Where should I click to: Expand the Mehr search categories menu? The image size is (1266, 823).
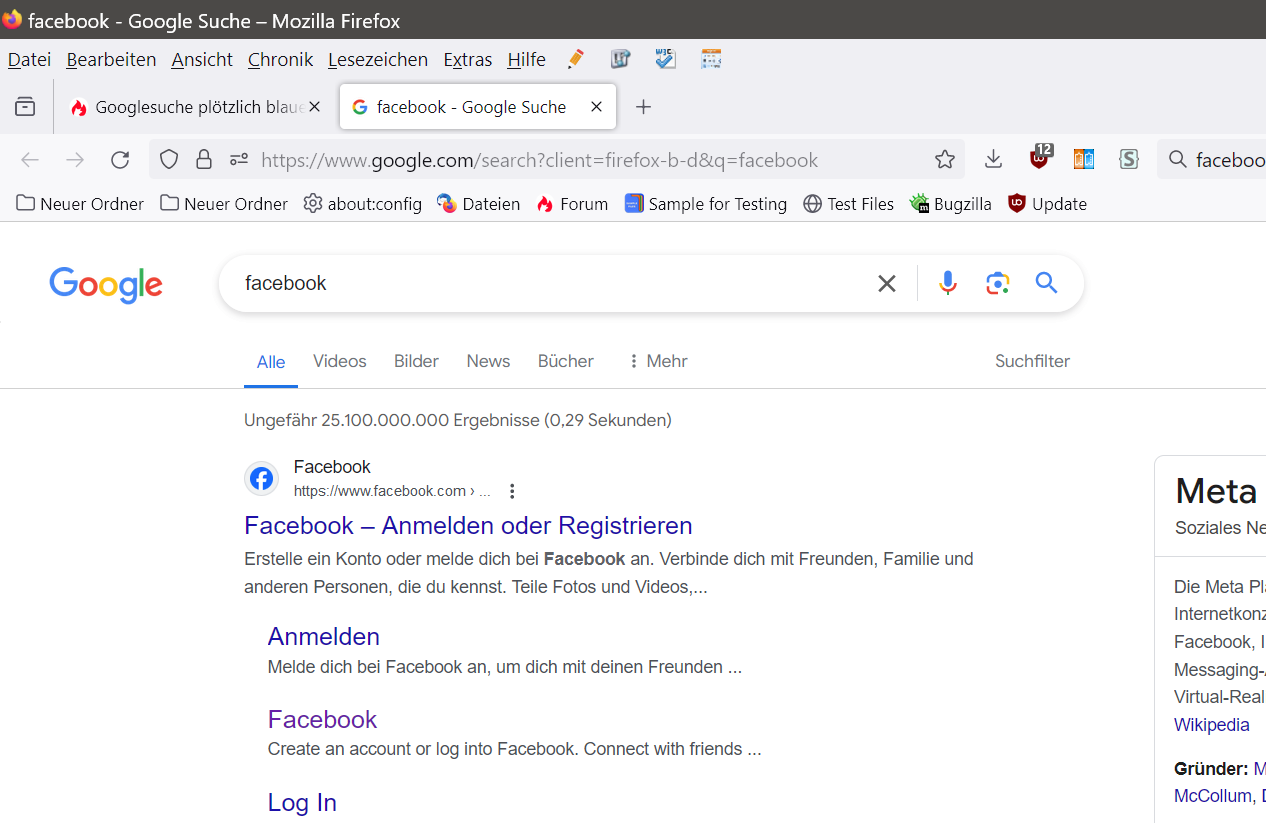(657, 361)
